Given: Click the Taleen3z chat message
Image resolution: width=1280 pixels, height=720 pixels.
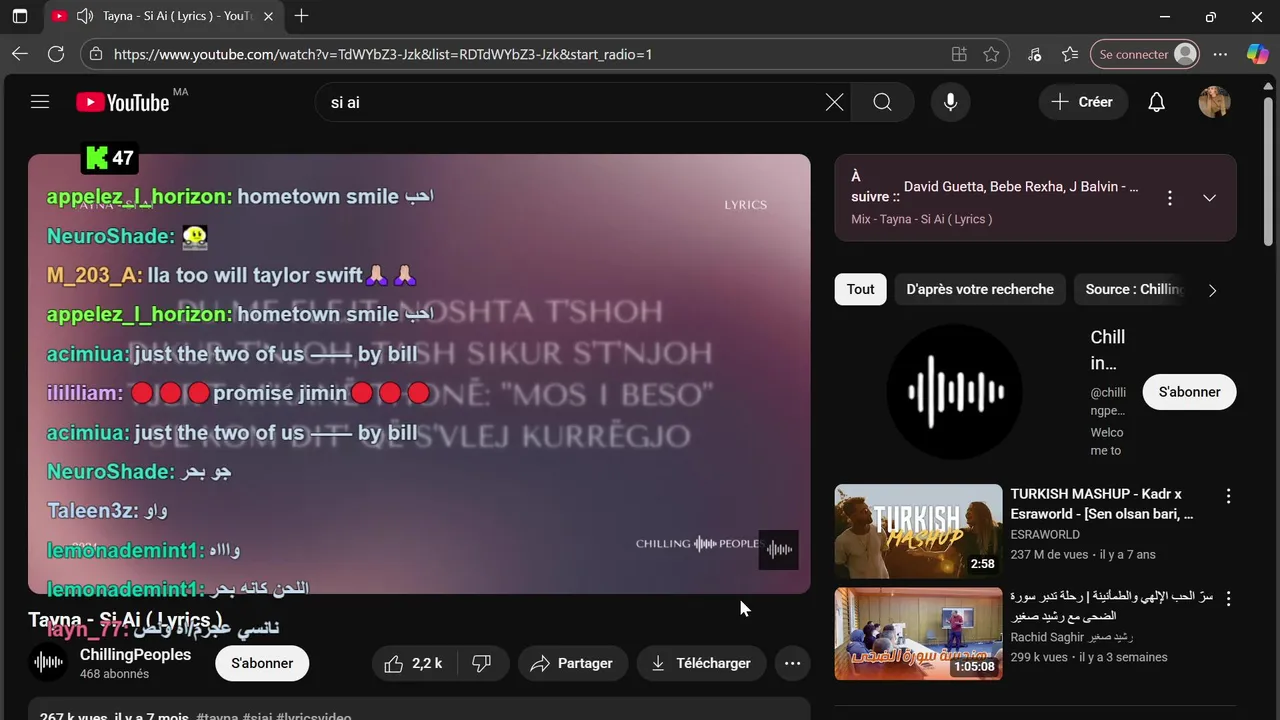Looking at the screenshot, I should tap(107, 511).
